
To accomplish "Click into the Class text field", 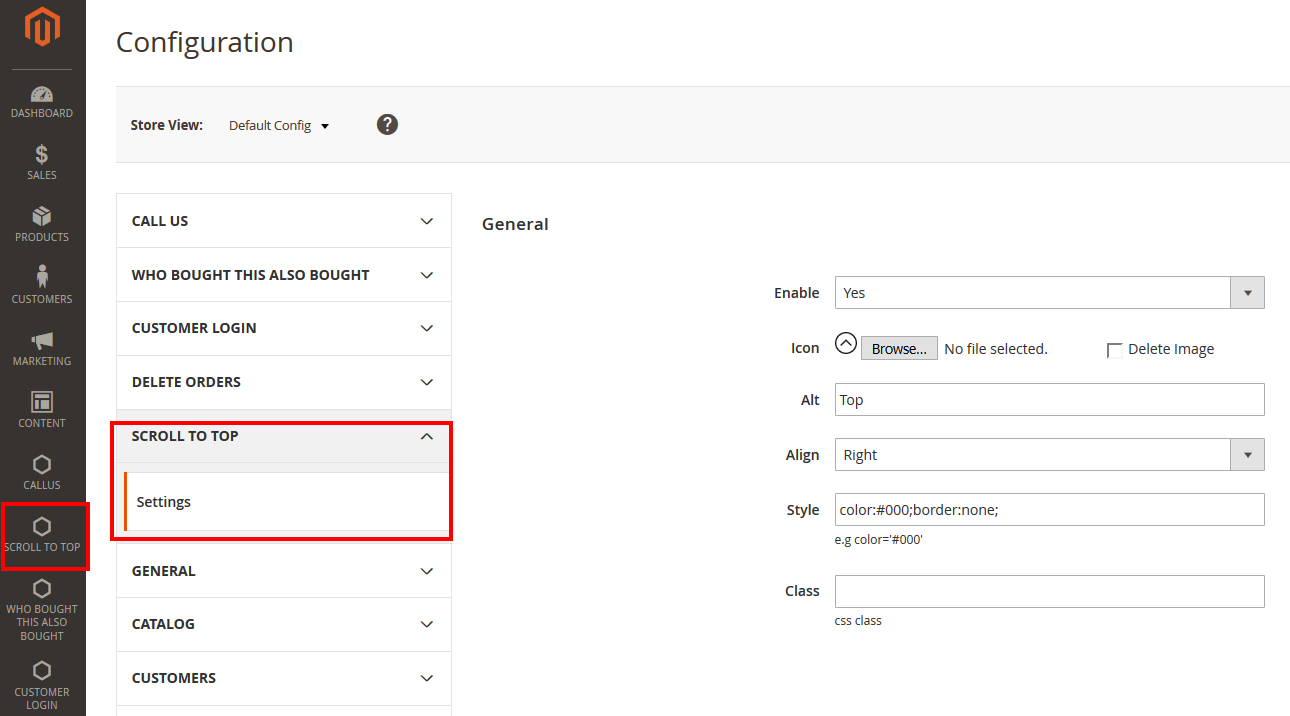I will [x=1048, y=591].
